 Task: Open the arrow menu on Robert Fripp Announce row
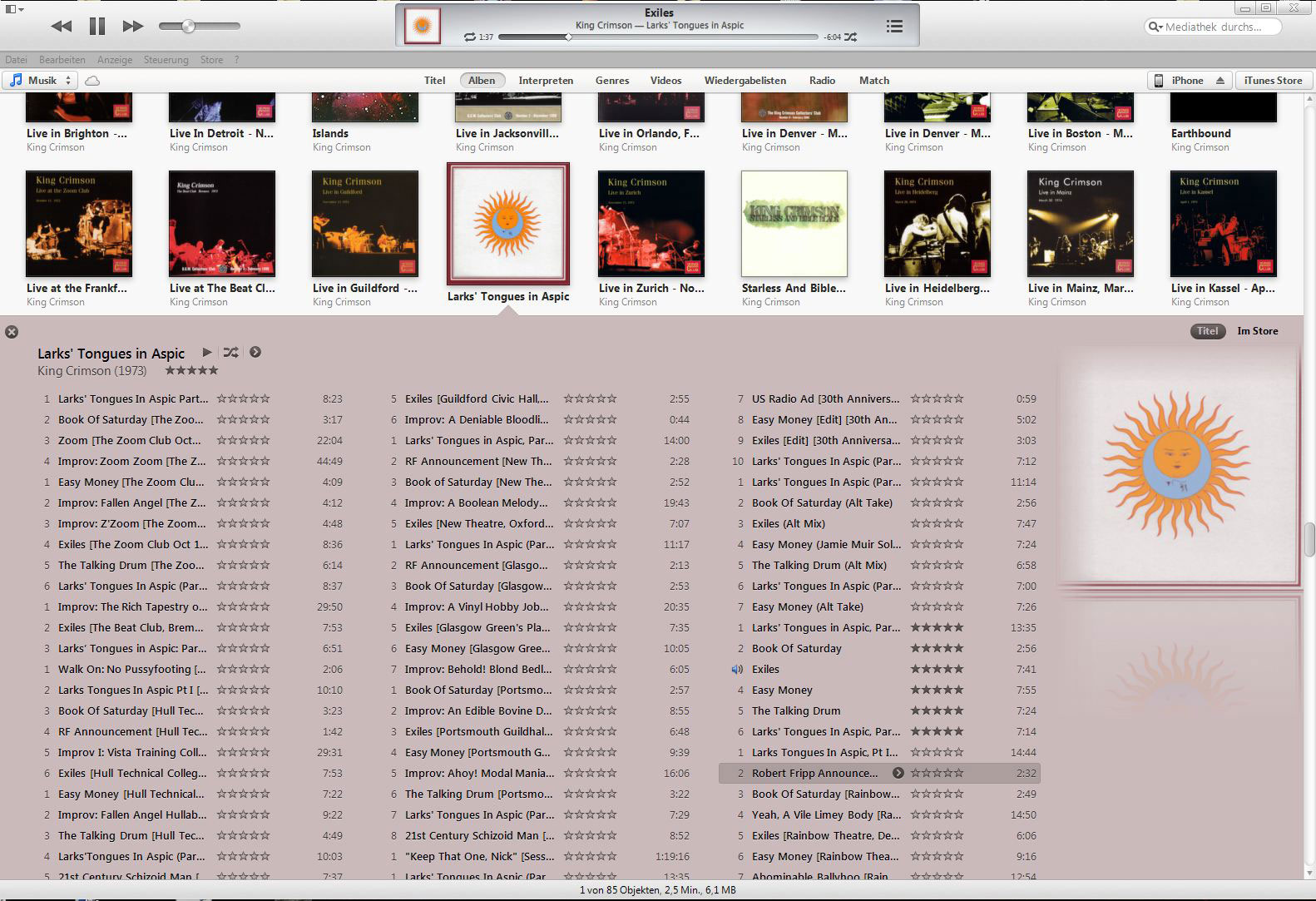pos(898,774)
